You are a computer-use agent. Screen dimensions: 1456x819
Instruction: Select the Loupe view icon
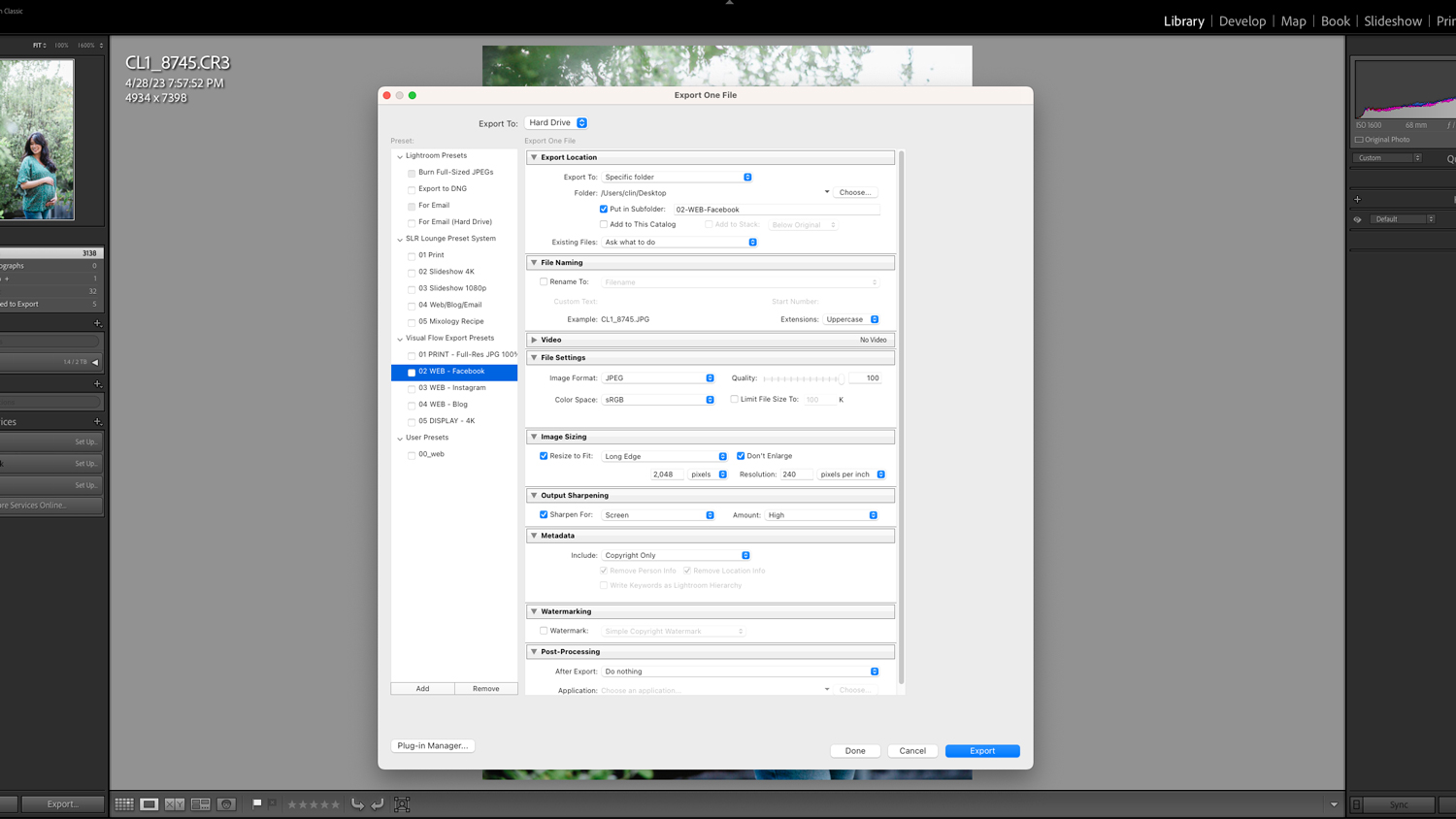click(x=149, y=803)
